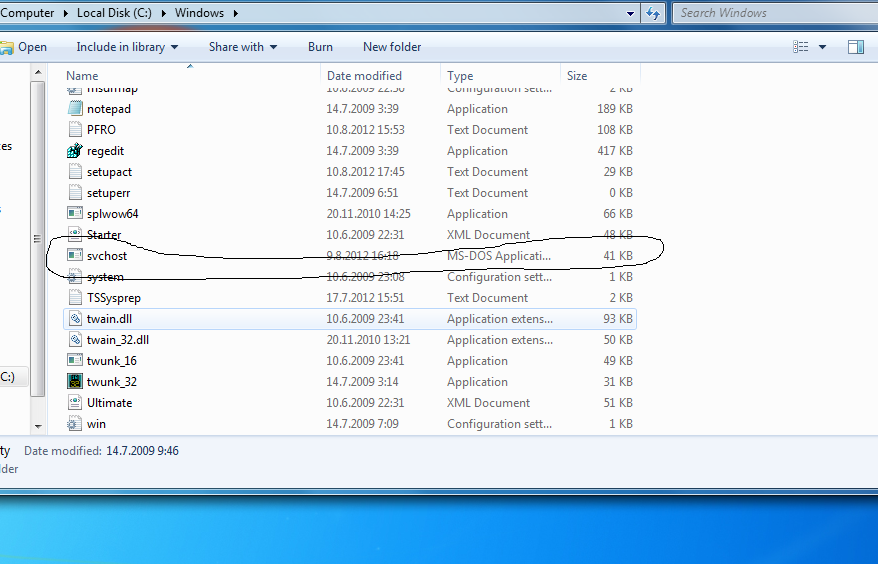
Task: Open the view options dropdown arrow
Action: [x=823, y=47]
